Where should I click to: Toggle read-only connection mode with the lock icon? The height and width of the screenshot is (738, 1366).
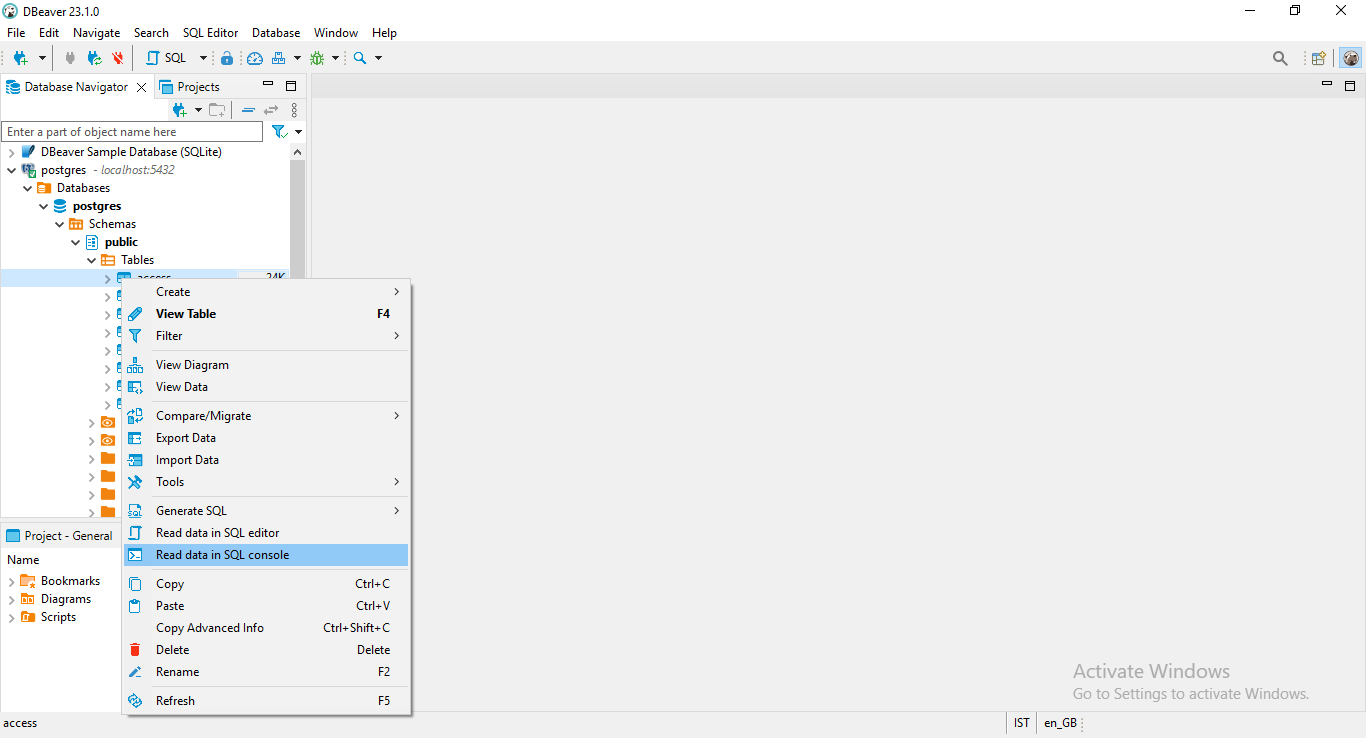pos(227,57)
